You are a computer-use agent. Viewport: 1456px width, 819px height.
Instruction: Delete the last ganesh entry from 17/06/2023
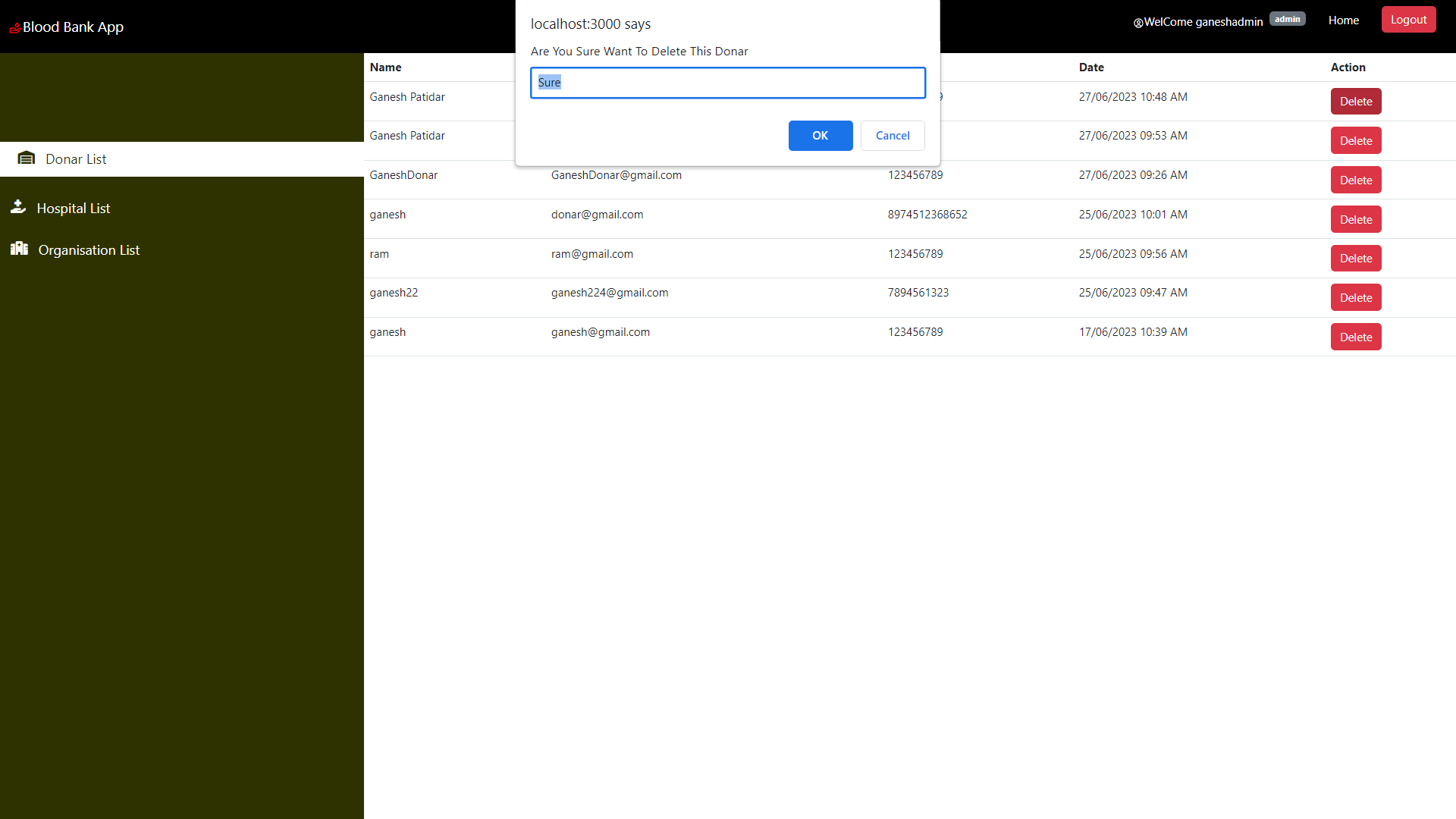pyautogui.click(x=1355, y=337)
